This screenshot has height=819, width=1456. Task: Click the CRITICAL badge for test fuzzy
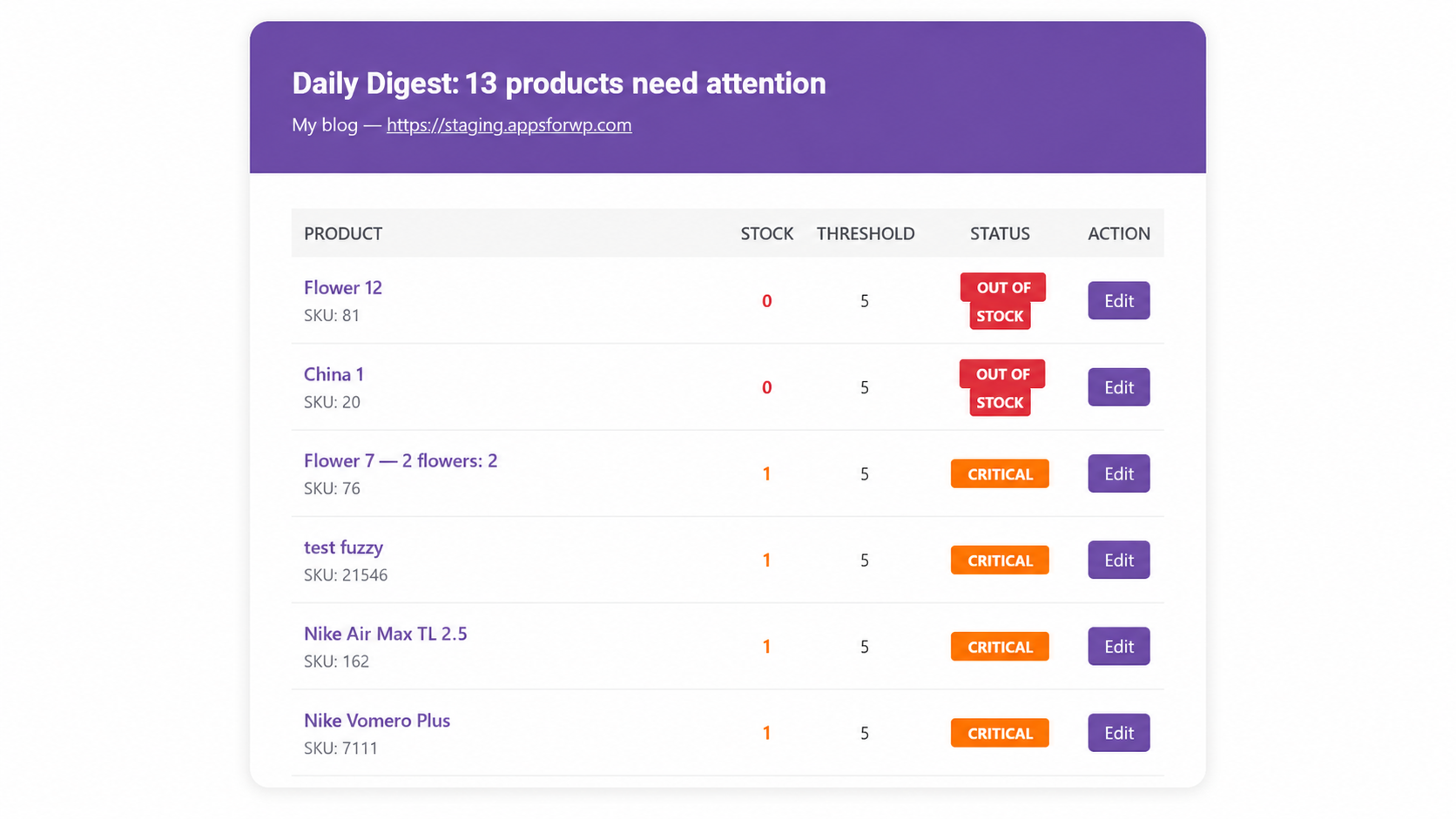click(x=1000, y=561)
